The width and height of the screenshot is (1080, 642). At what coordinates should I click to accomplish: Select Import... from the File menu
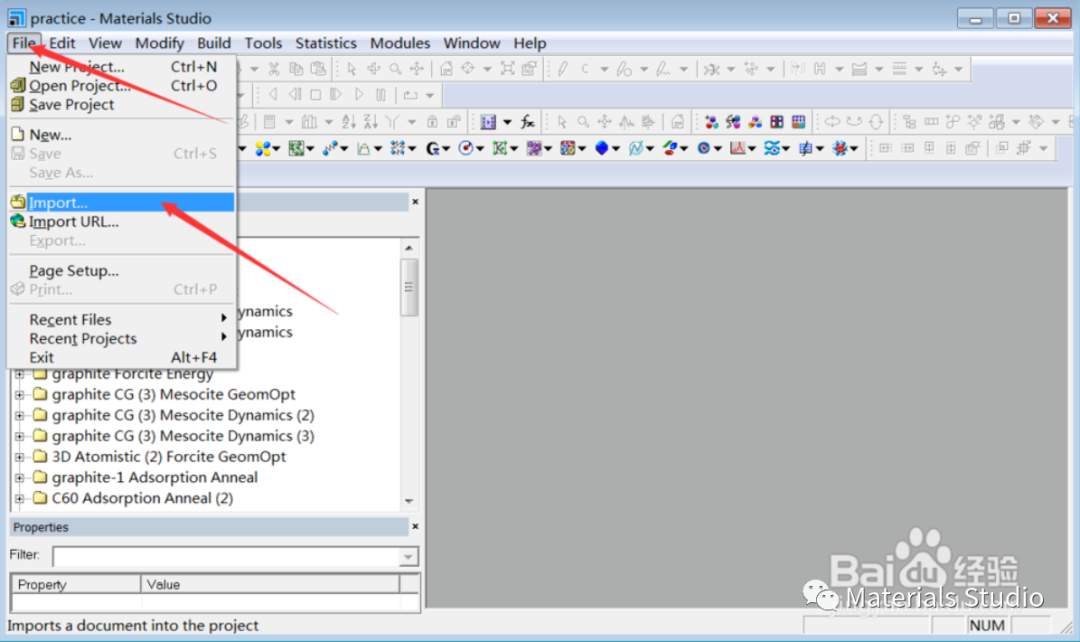pyautogui.click(x=60, y=202)
